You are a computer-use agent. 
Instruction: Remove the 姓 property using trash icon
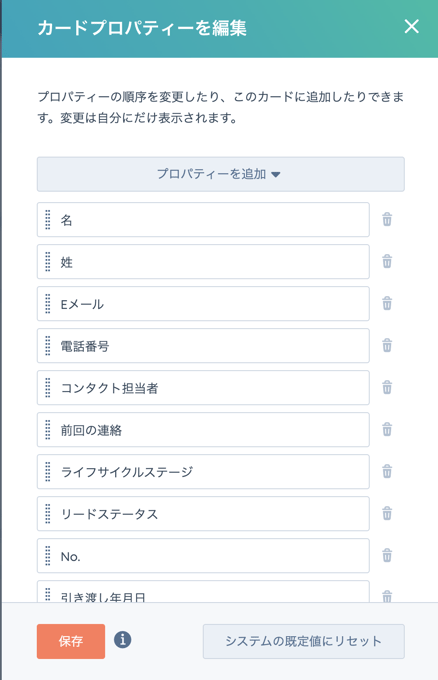pos(387,262)
